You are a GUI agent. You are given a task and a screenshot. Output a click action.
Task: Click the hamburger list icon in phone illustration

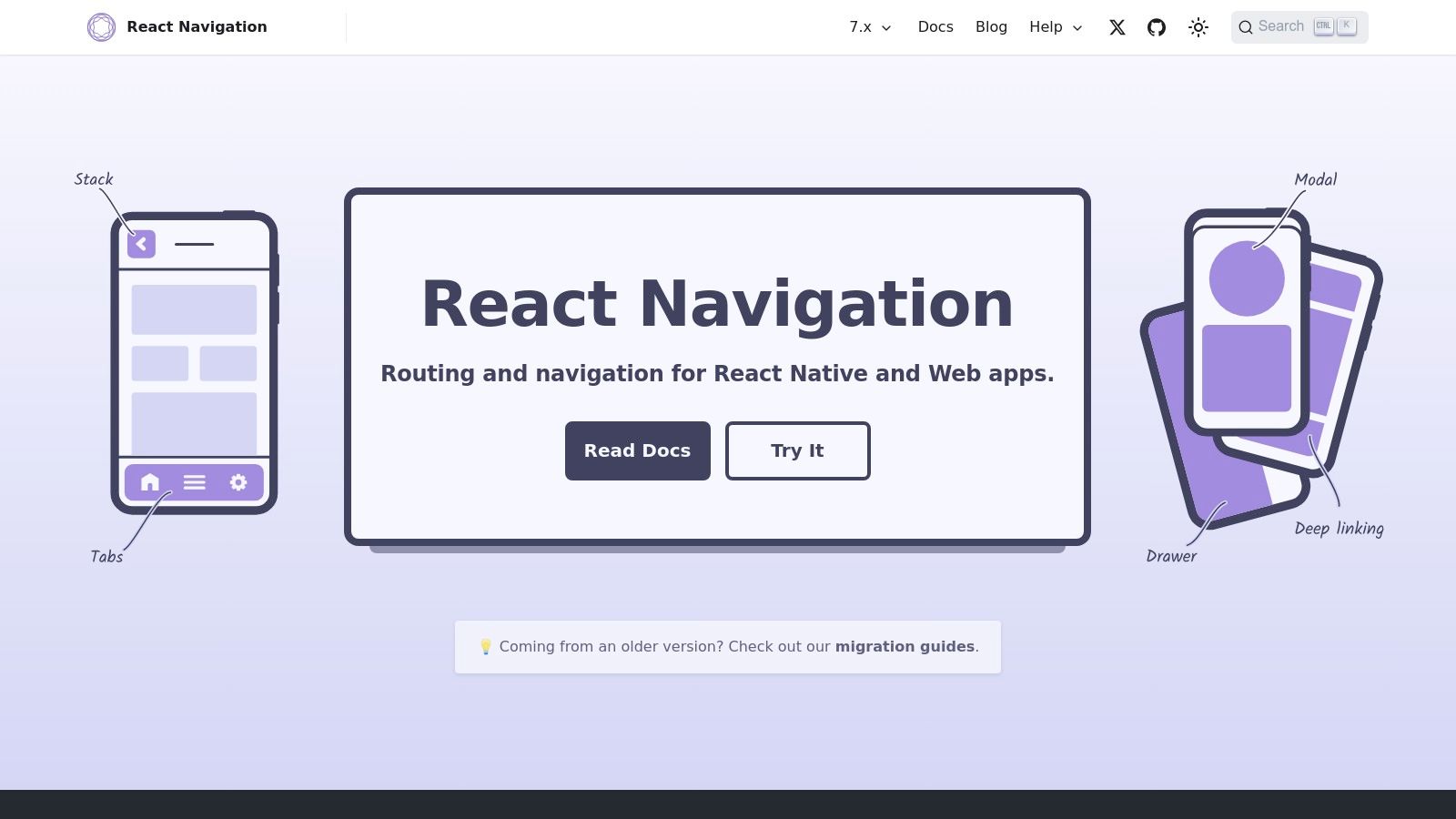195,482
